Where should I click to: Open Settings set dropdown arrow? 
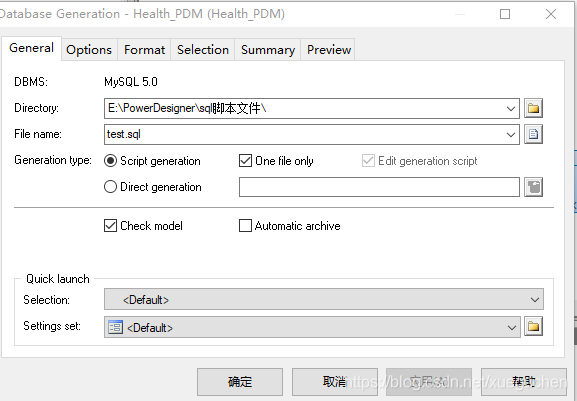click(511, 327)
